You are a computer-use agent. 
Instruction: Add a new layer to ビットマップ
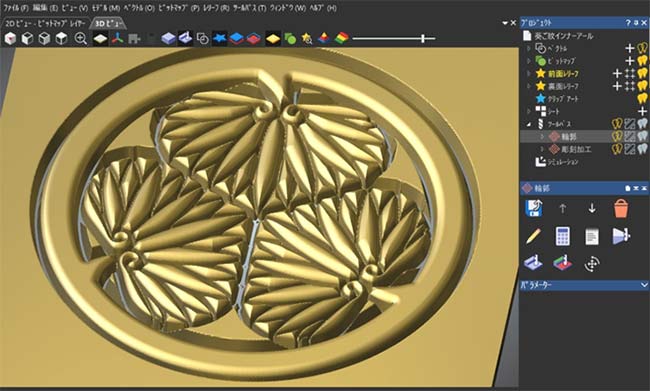[x=630, y=61]
